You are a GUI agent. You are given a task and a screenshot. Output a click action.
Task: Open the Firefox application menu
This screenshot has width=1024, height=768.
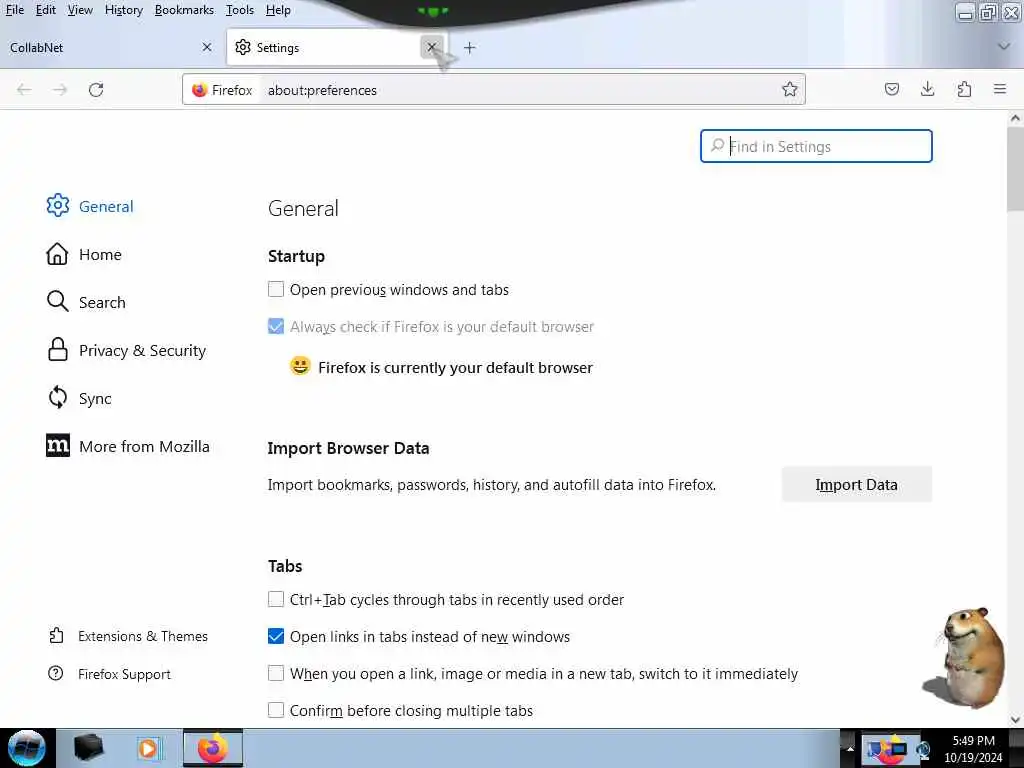pos(1000,89)
